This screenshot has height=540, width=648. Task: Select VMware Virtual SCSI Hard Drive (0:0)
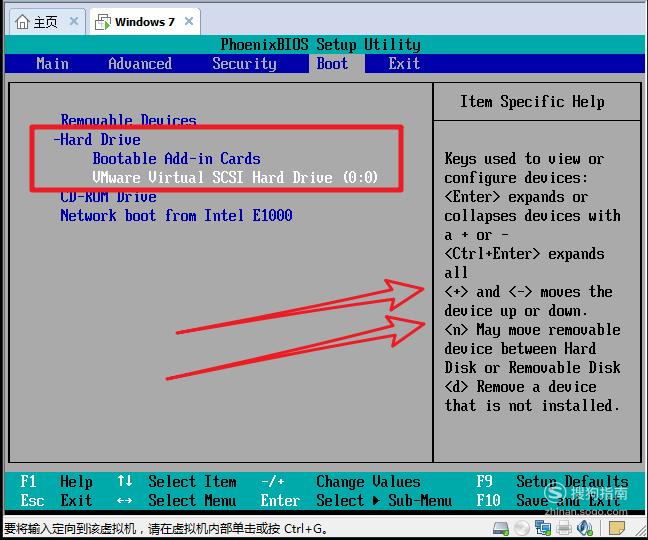click(x=235, y=177)
